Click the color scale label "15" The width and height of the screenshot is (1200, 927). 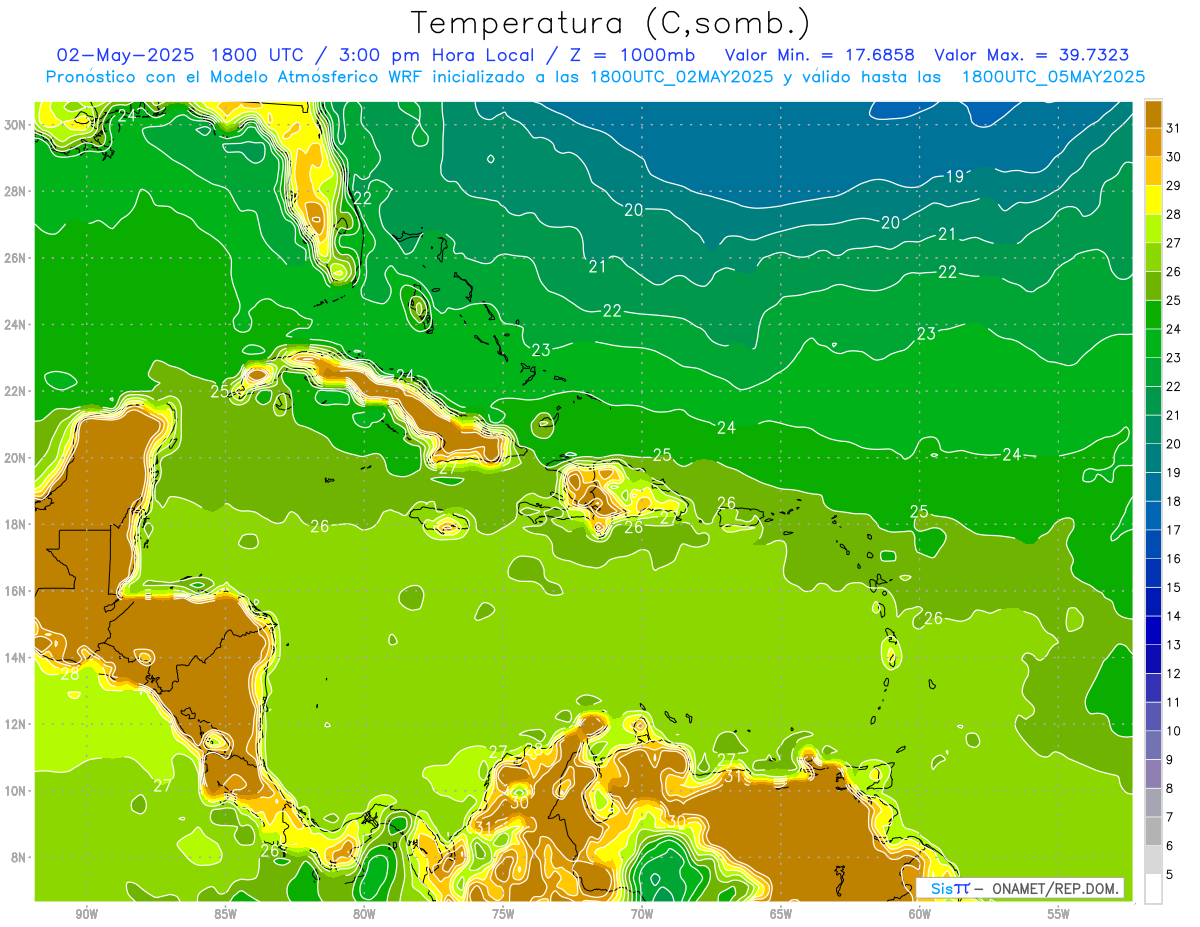(x=1174, y=587)
